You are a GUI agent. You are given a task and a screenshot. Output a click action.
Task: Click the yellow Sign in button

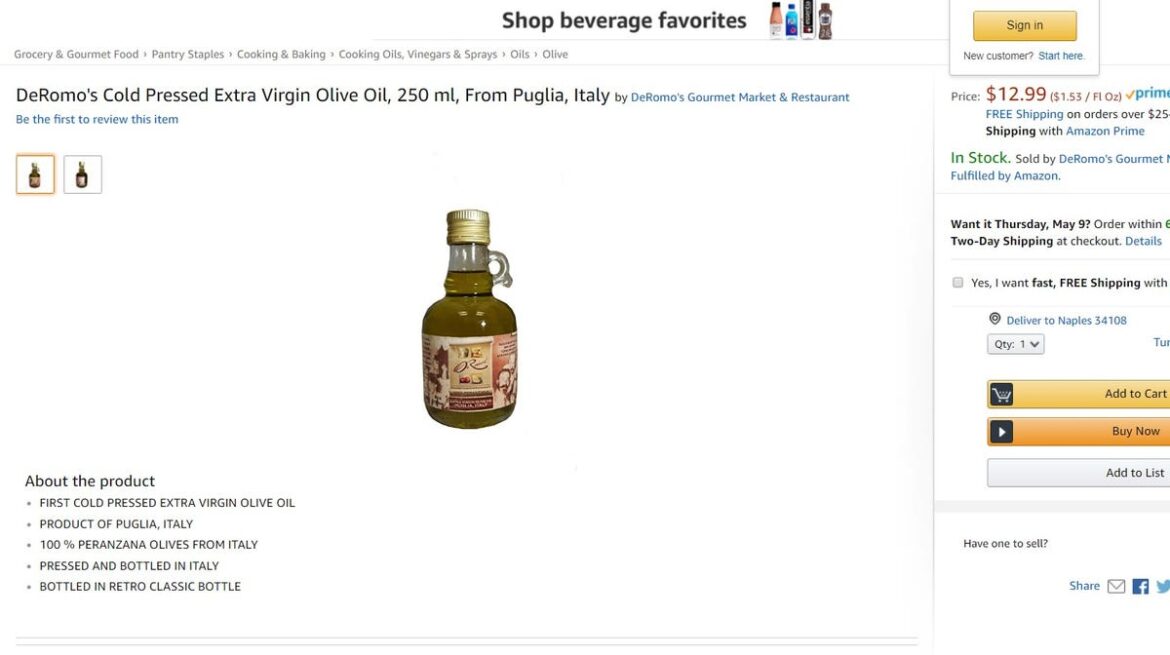click(1024, 25)
